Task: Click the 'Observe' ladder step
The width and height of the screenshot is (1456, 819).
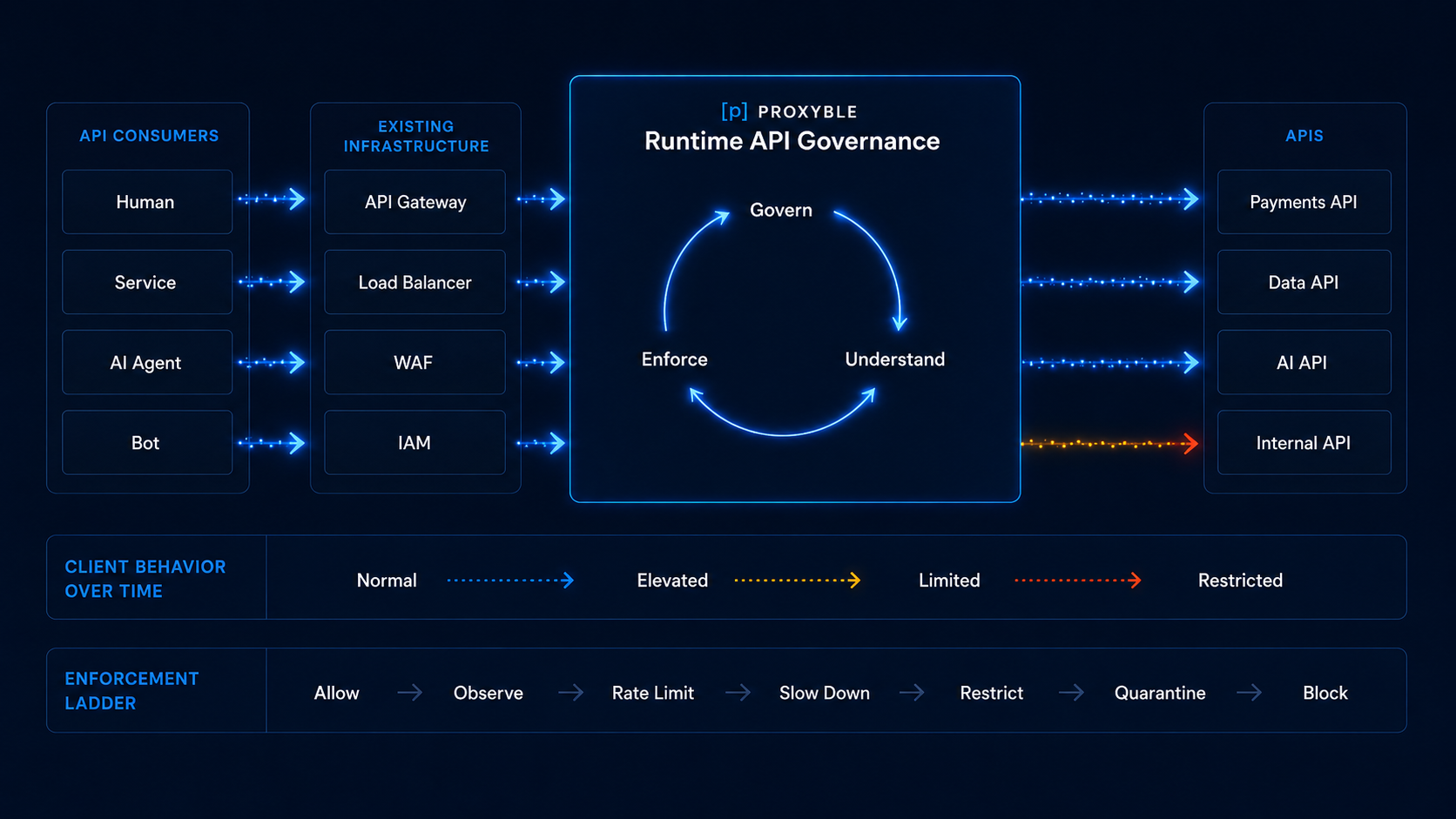Action: click(488, 693)
